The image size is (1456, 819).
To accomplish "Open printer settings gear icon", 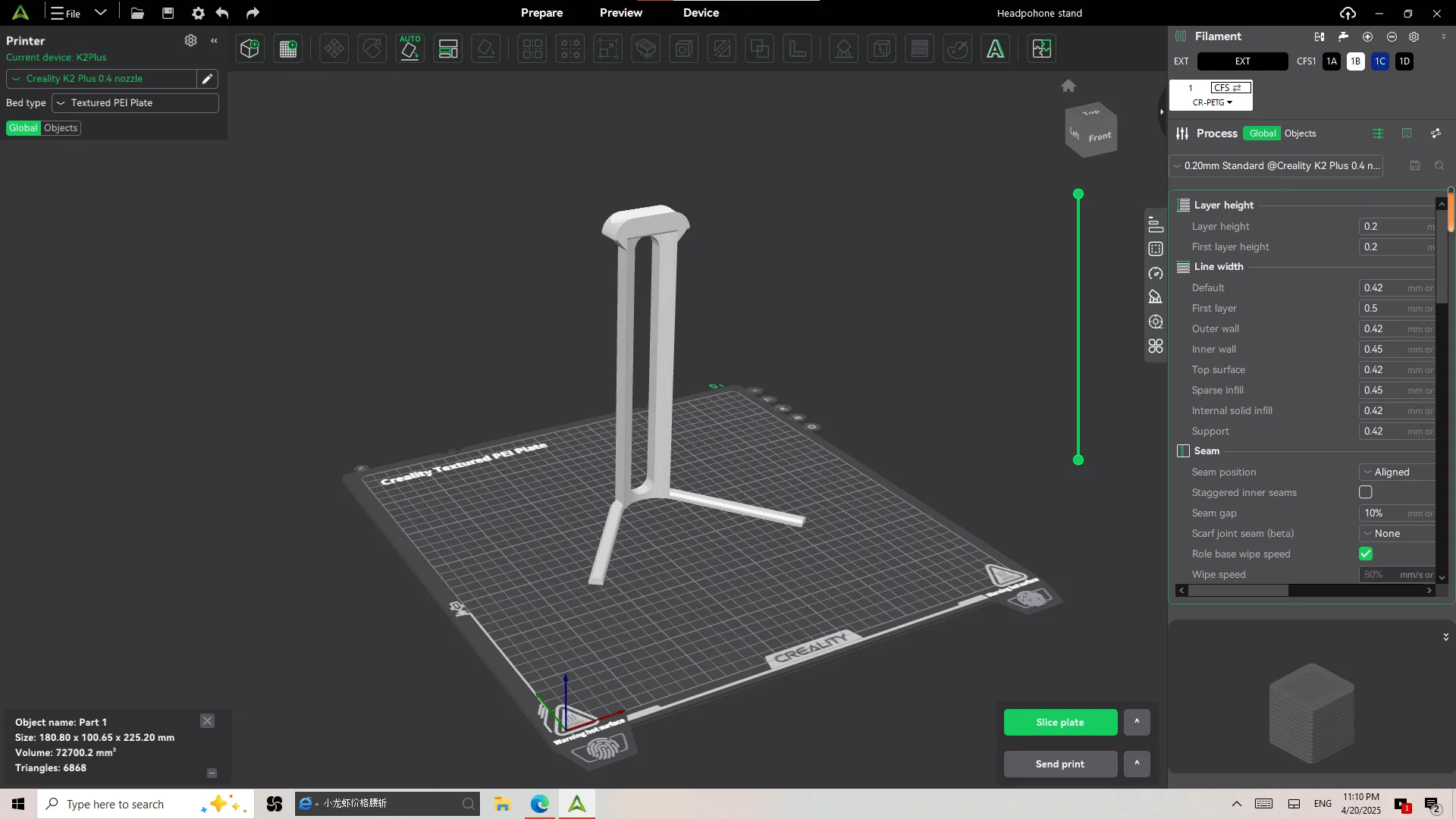I will [x=190, y=40].
